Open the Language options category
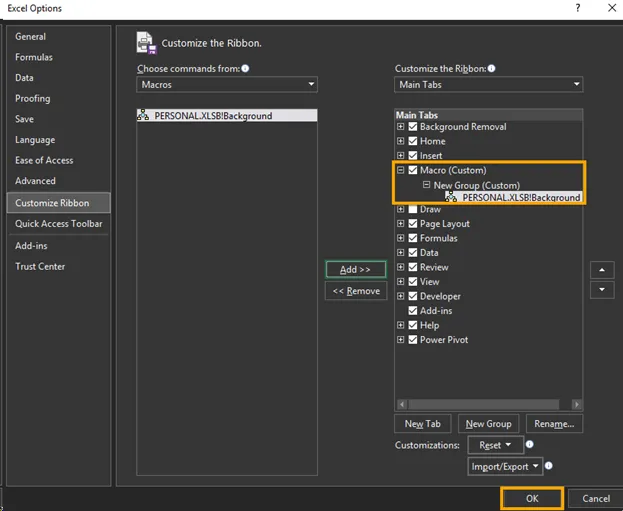Image resolution: width=623 pixels, height=511 pixels. pyautogui.click(x=58, y=140)
